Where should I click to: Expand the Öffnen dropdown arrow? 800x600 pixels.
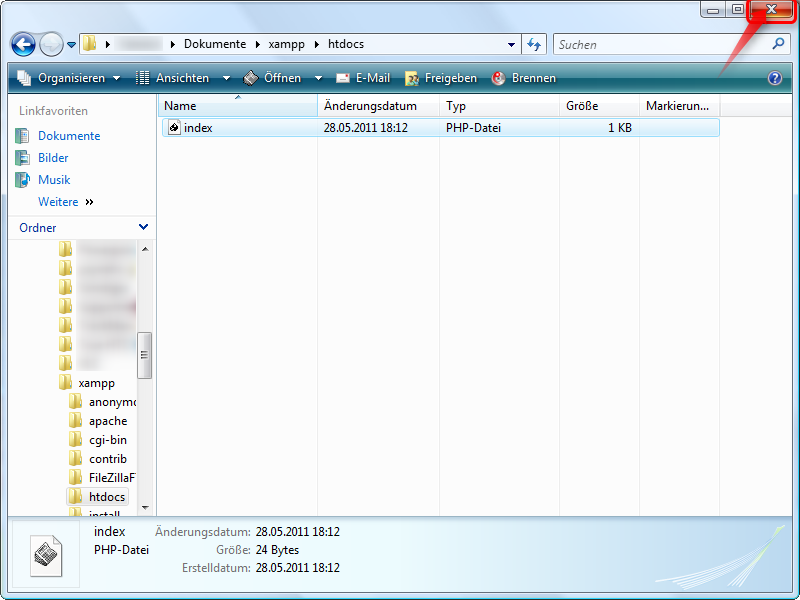(x=318, y=78)
